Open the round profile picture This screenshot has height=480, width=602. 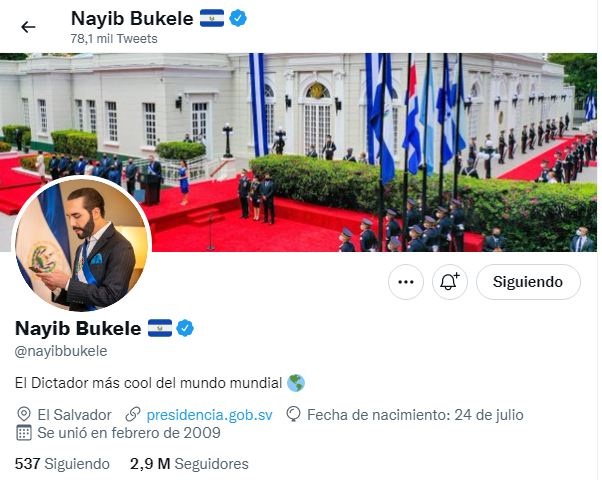81,244
